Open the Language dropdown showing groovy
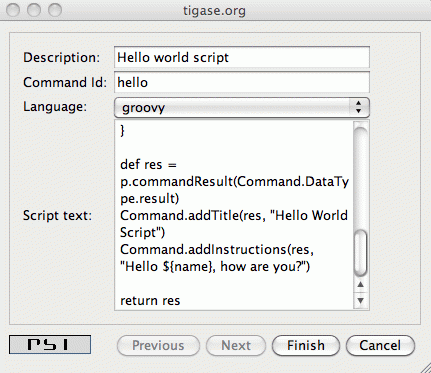The width and height of the screenshot is (431, 373). click(242, 108)
